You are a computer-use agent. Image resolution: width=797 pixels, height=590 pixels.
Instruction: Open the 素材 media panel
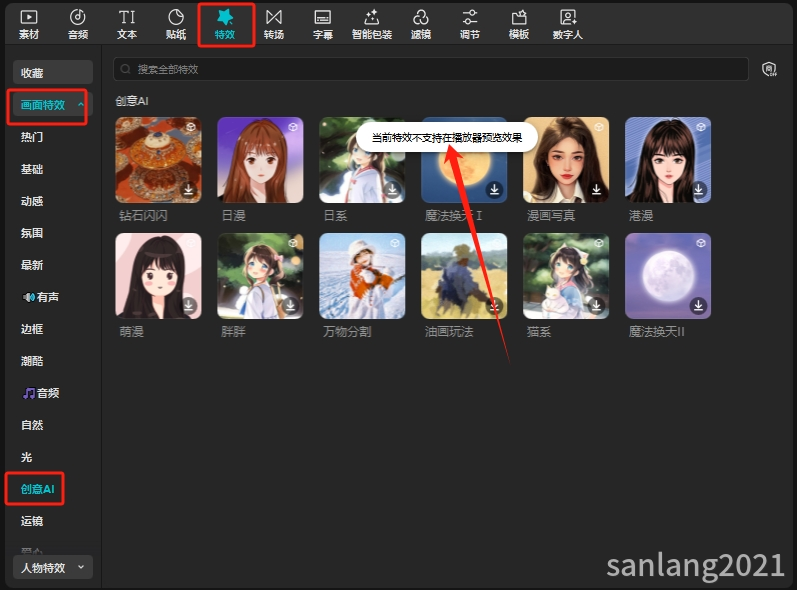click(x=29, y=24)
